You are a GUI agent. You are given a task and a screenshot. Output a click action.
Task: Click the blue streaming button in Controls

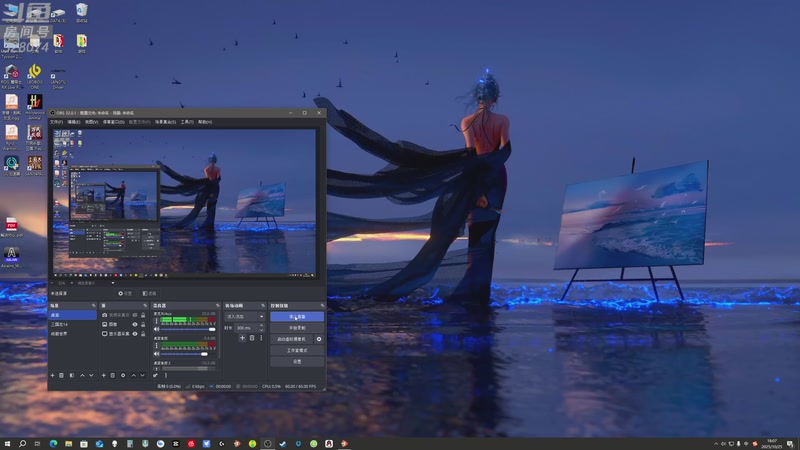coord(297,317)
